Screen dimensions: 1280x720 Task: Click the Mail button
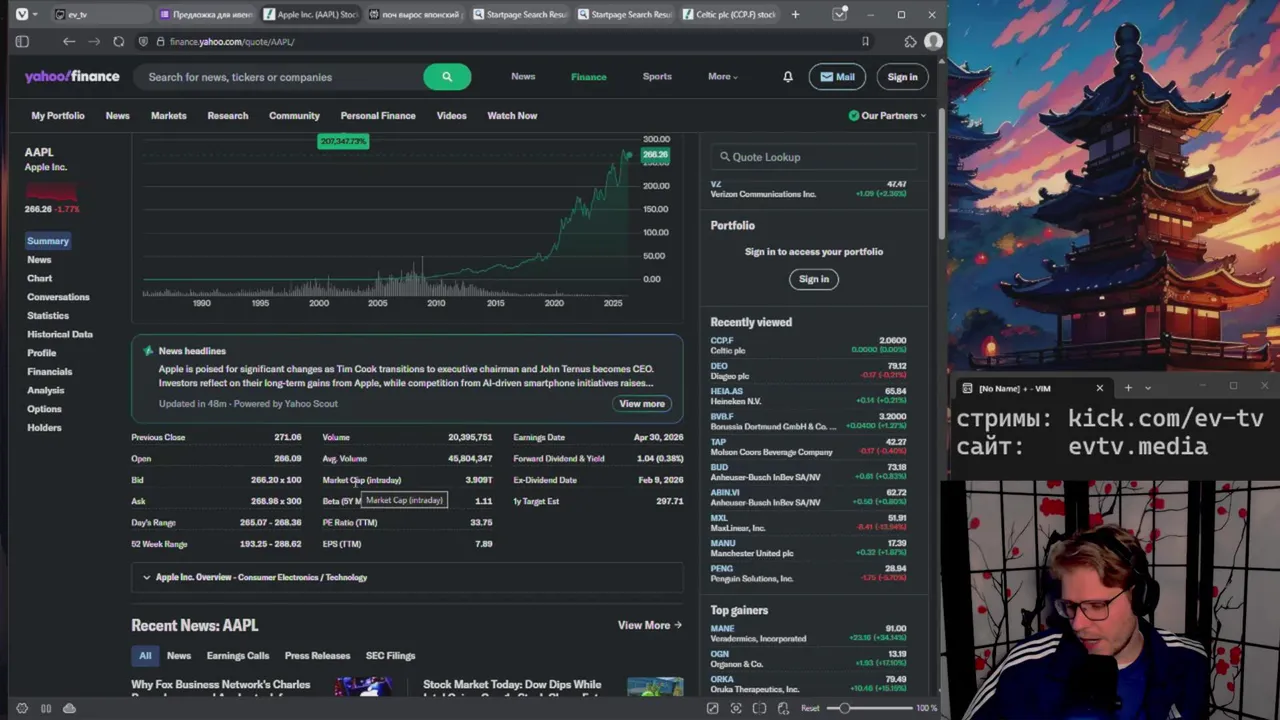tap(837, 77)
